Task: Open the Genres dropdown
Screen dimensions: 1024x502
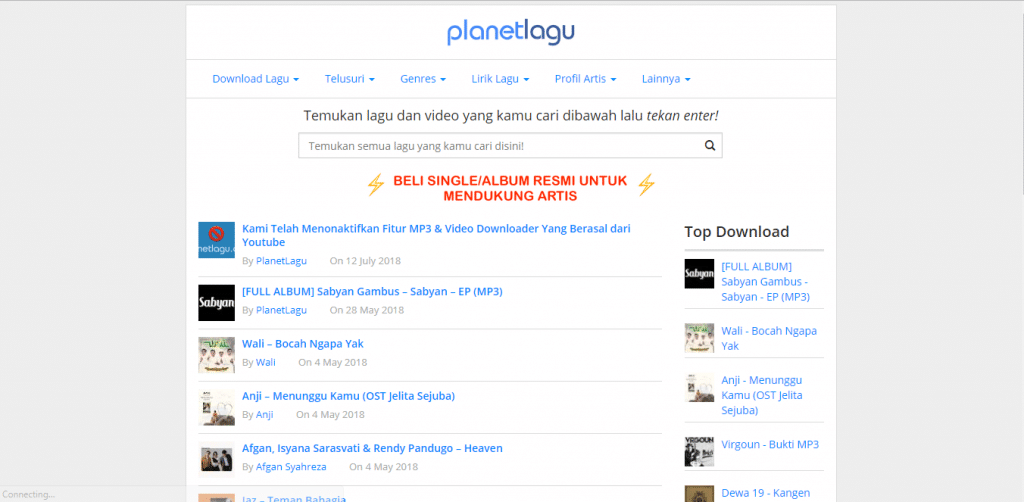Action: (x=423, y=79)
